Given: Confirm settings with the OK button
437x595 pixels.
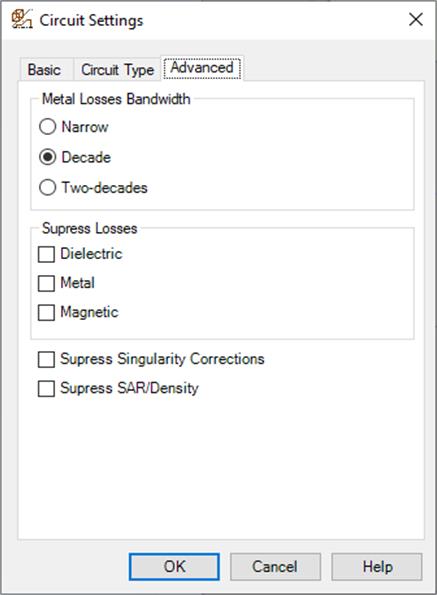Looking at the screenshot, I should point(174,567).
